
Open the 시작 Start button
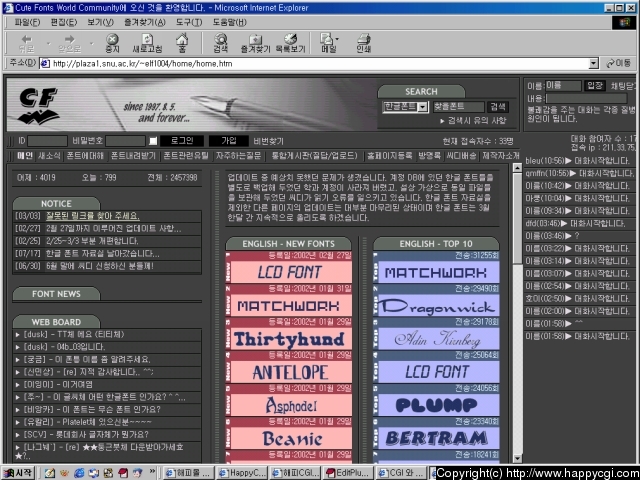tap(18, 473)
